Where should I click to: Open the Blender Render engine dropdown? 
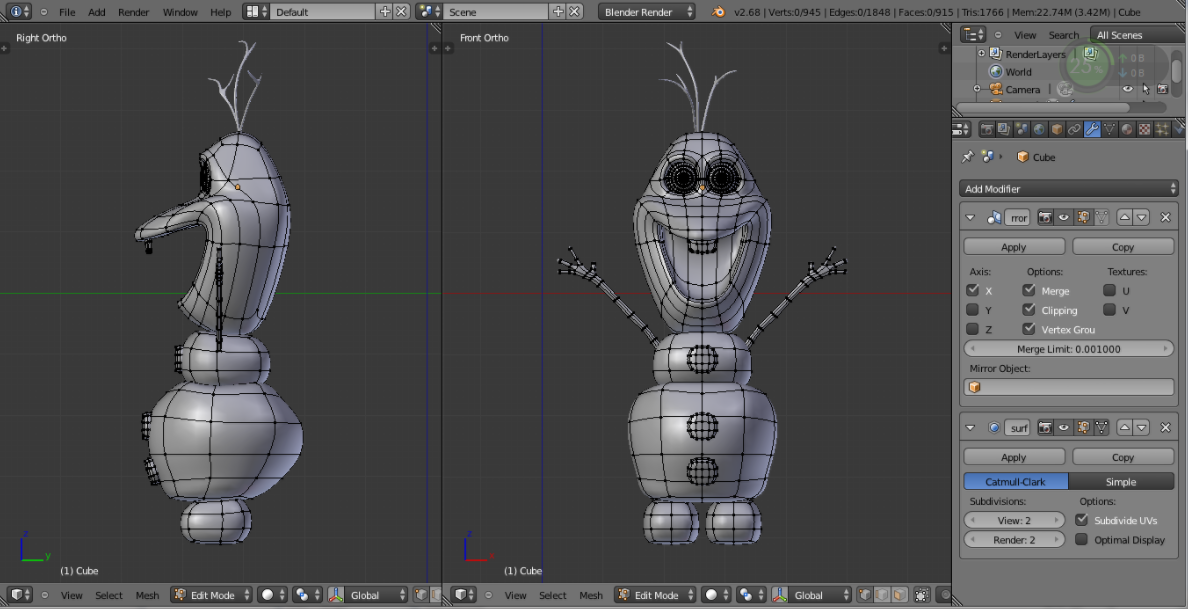coord(646,12)
